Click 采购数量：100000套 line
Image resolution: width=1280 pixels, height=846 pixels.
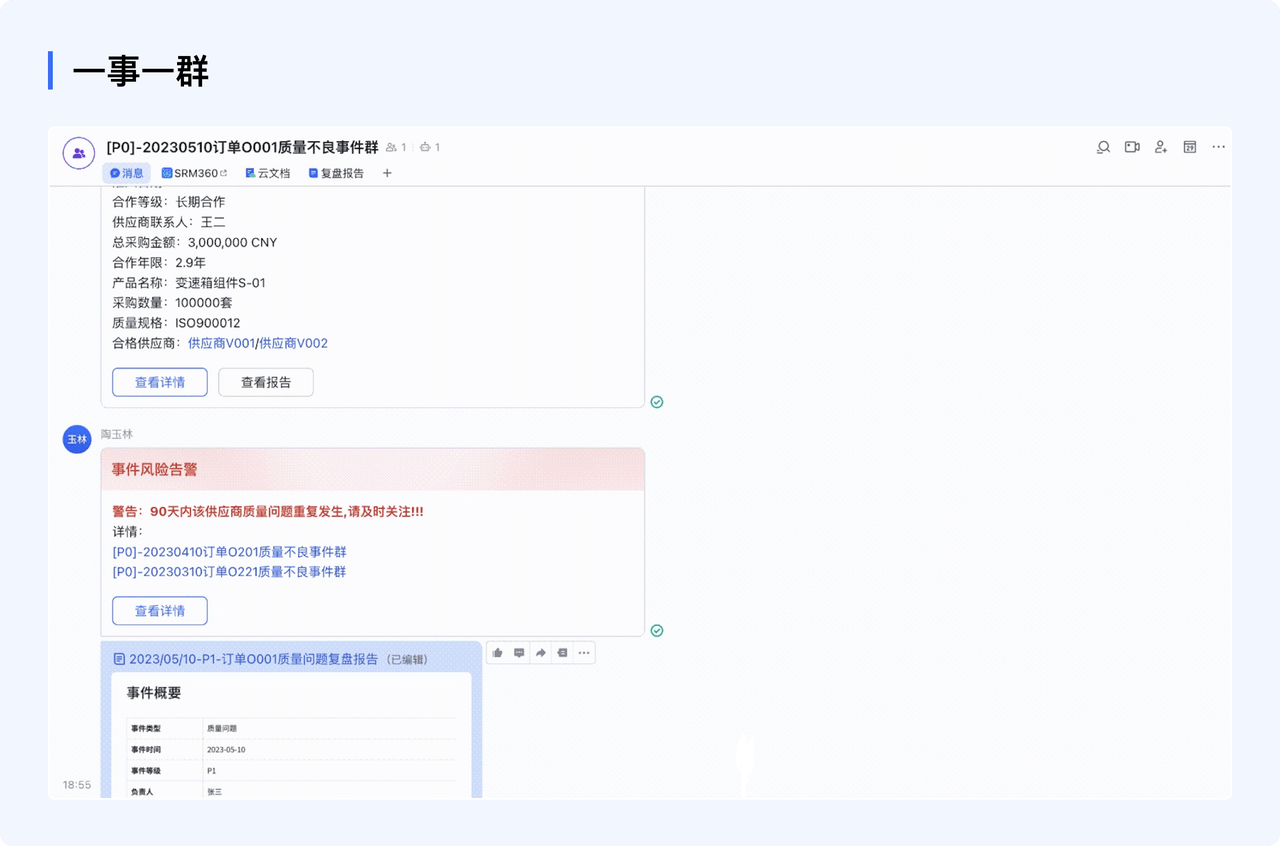(173, 303)
